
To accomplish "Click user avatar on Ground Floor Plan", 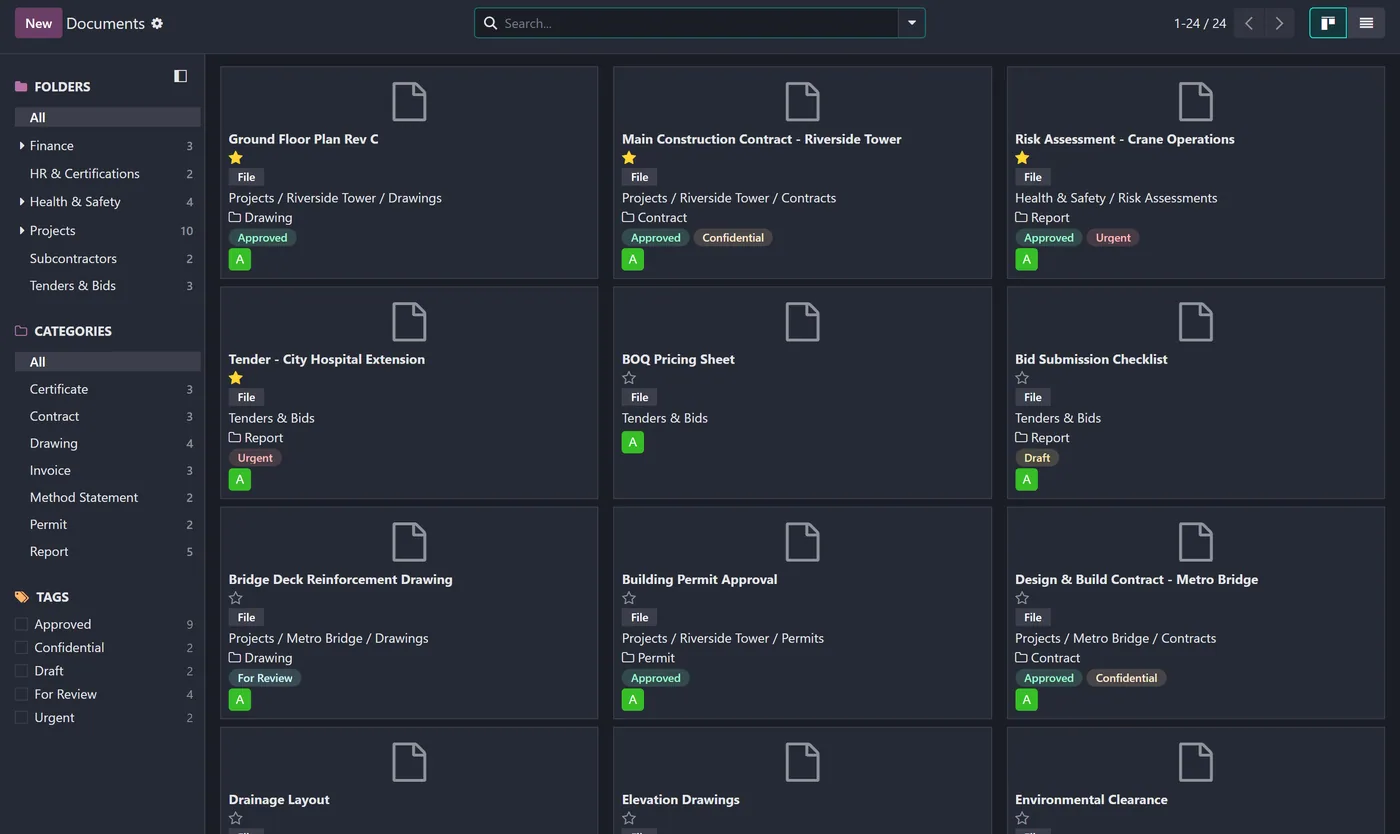I will click(239, 259).
